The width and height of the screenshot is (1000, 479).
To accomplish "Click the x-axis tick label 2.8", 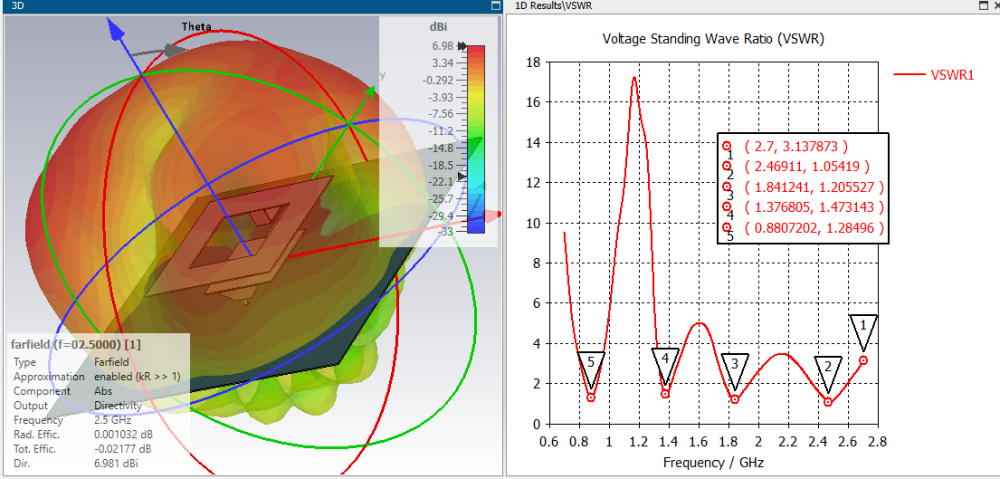I will click(878, 442).
